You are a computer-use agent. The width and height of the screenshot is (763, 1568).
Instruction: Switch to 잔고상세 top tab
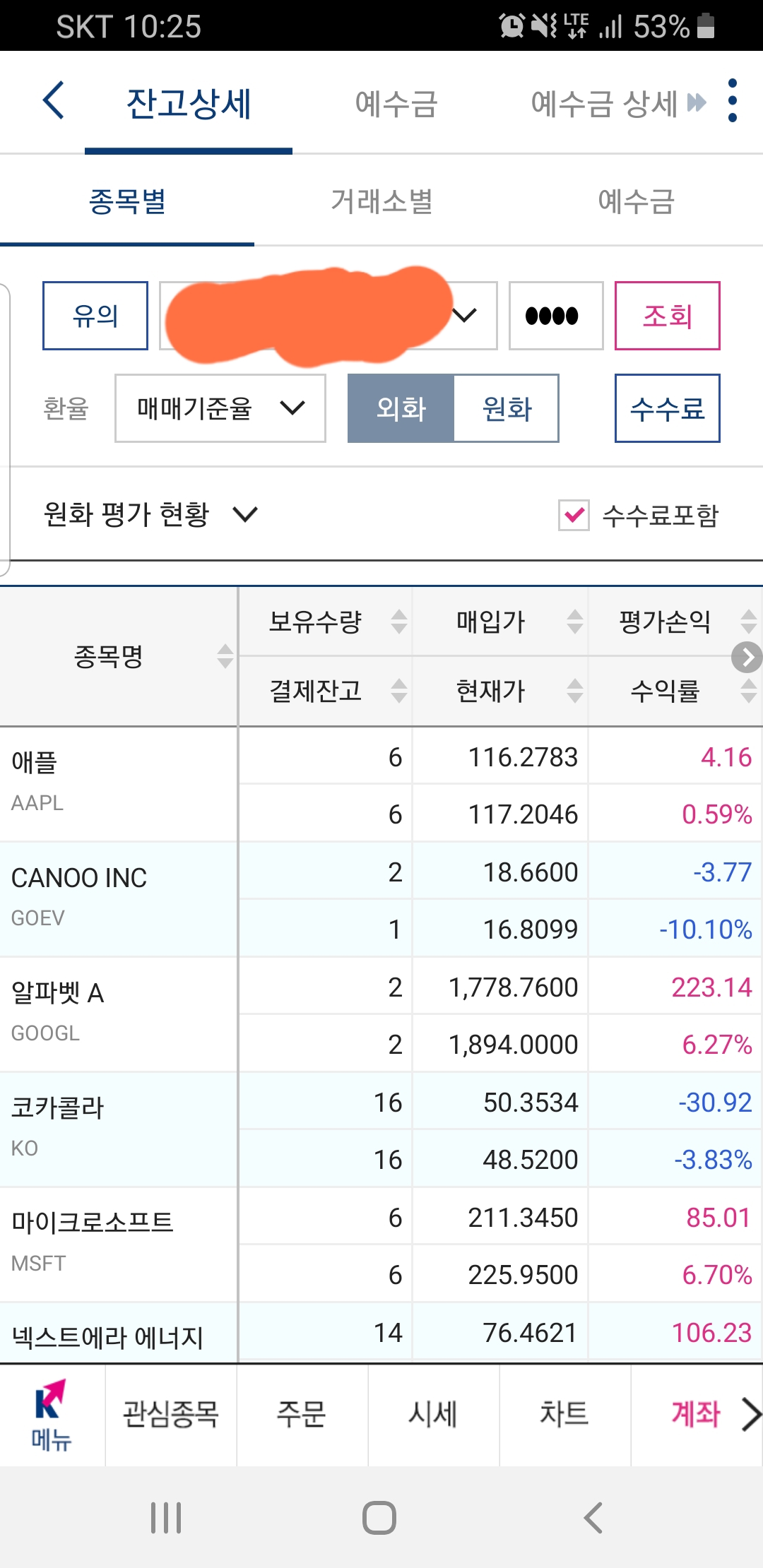pos(189,103)
